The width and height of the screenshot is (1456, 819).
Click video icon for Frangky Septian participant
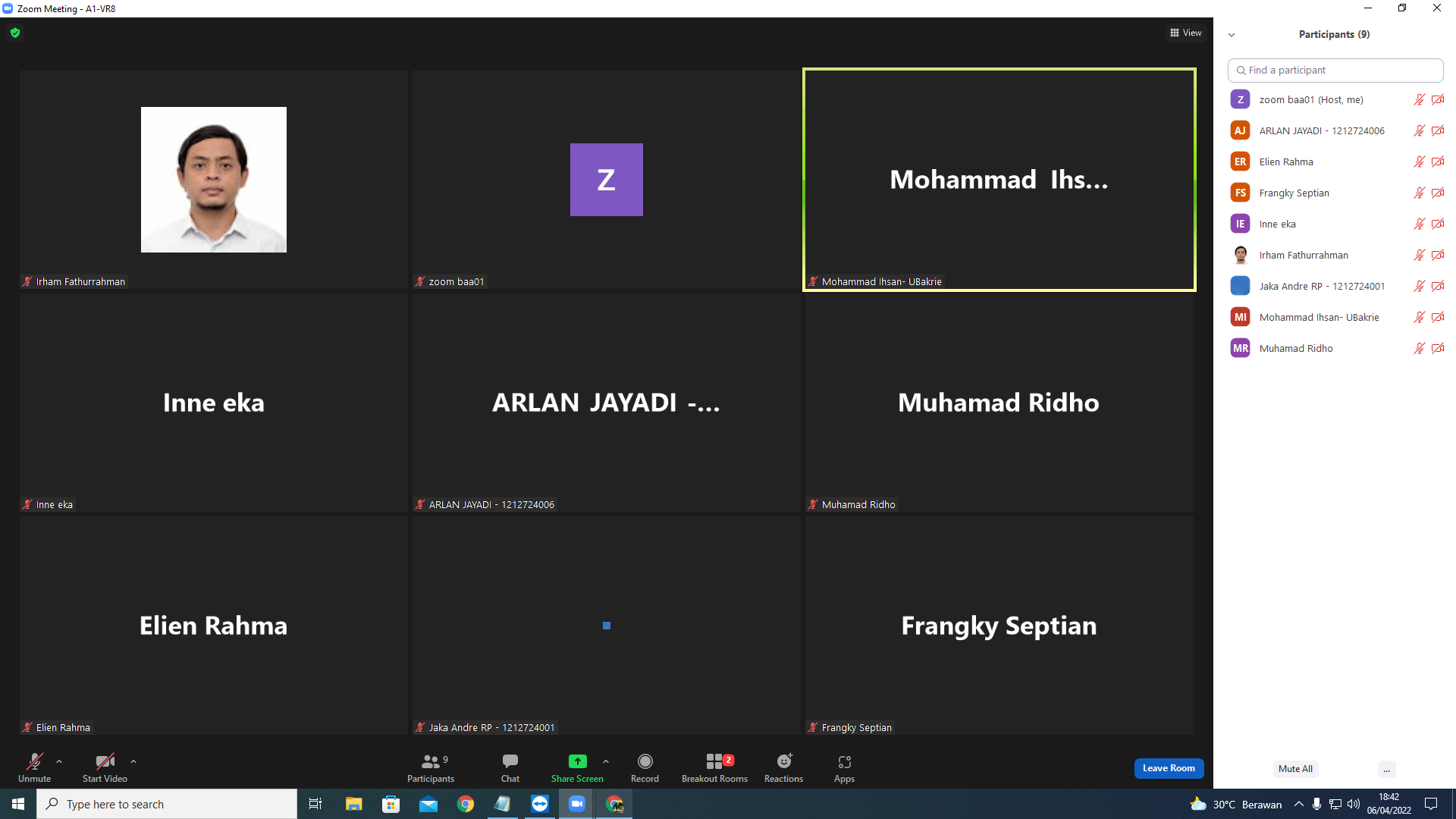coord(1438,193)
